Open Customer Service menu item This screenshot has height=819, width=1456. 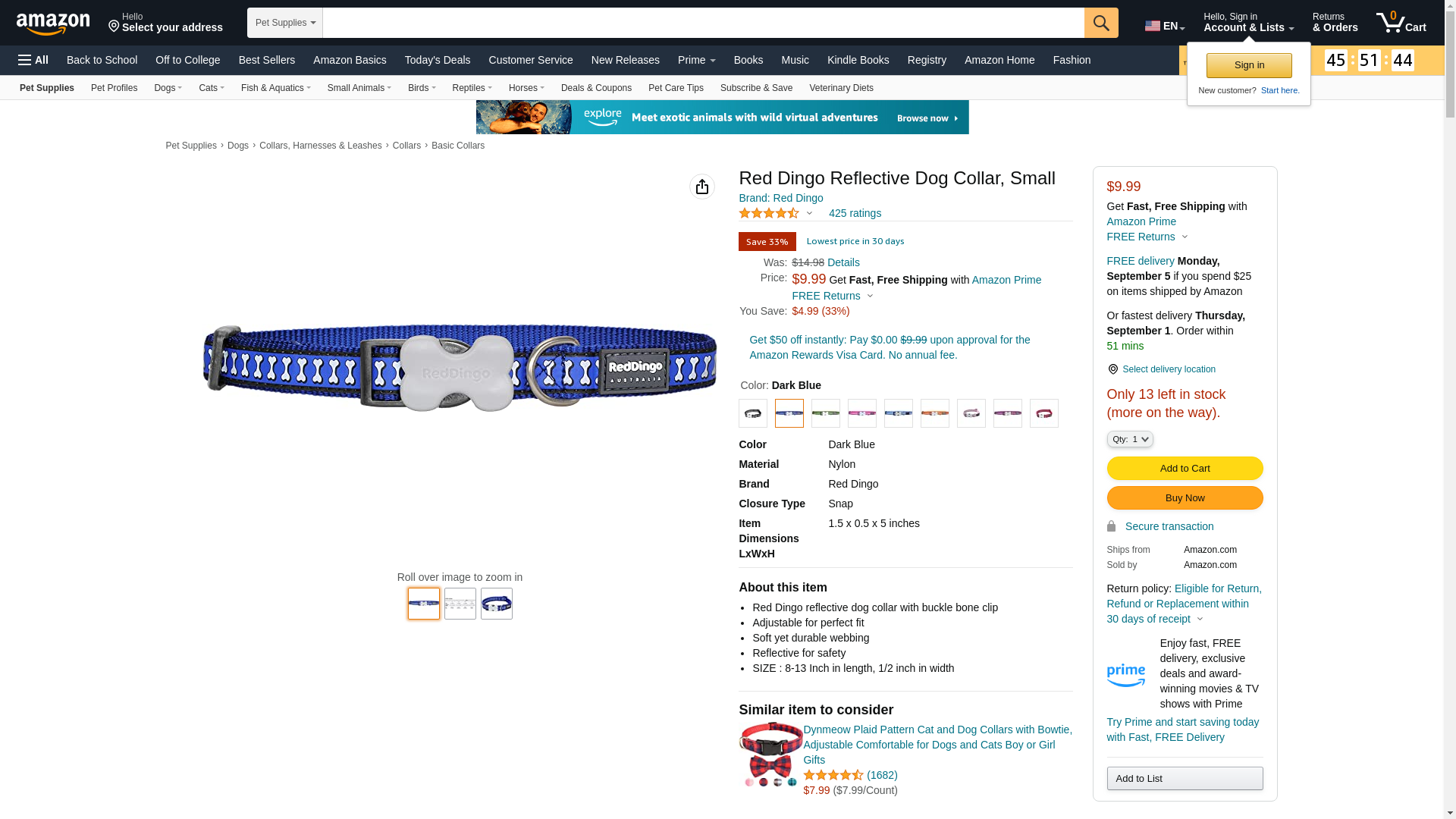tap(531, 60)
